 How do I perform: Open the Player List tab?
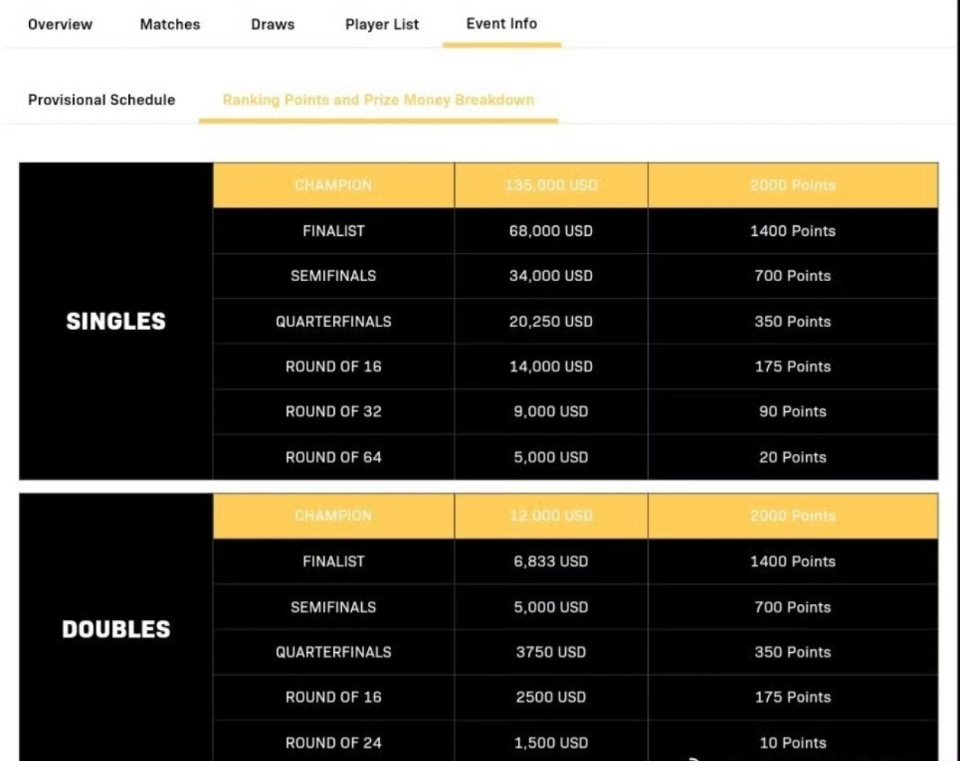point(382,25)
